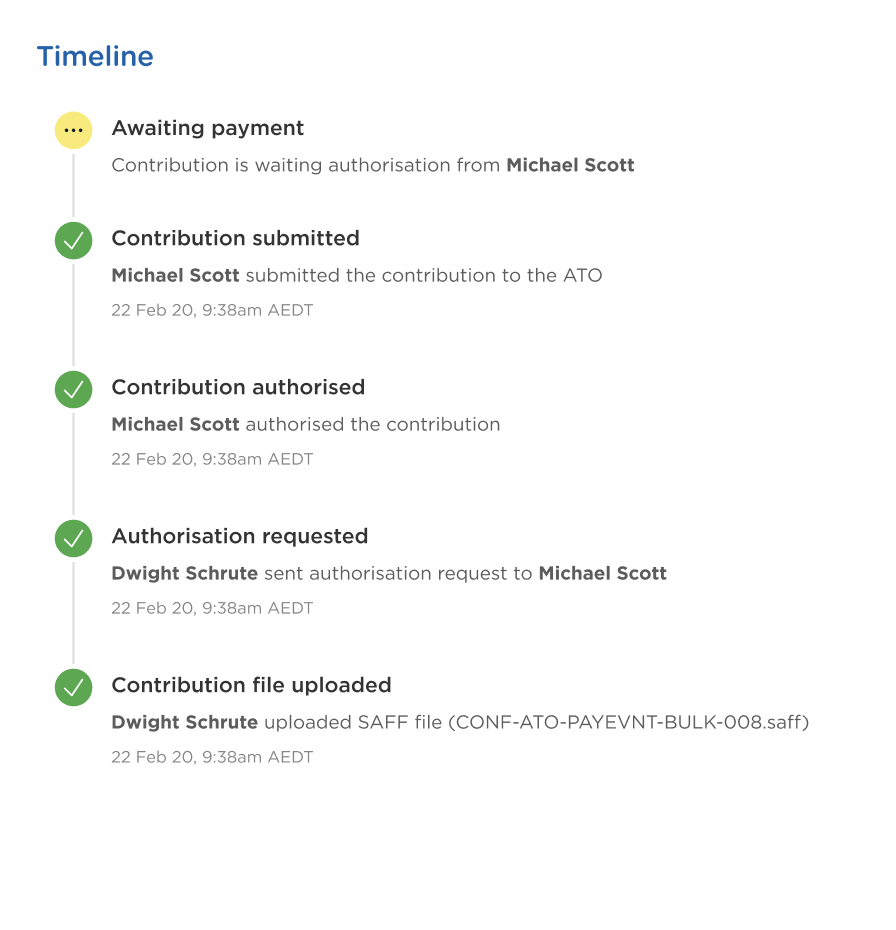Select the Contribution file uploaded step title
896x930 pixels.
pos(251,685)
